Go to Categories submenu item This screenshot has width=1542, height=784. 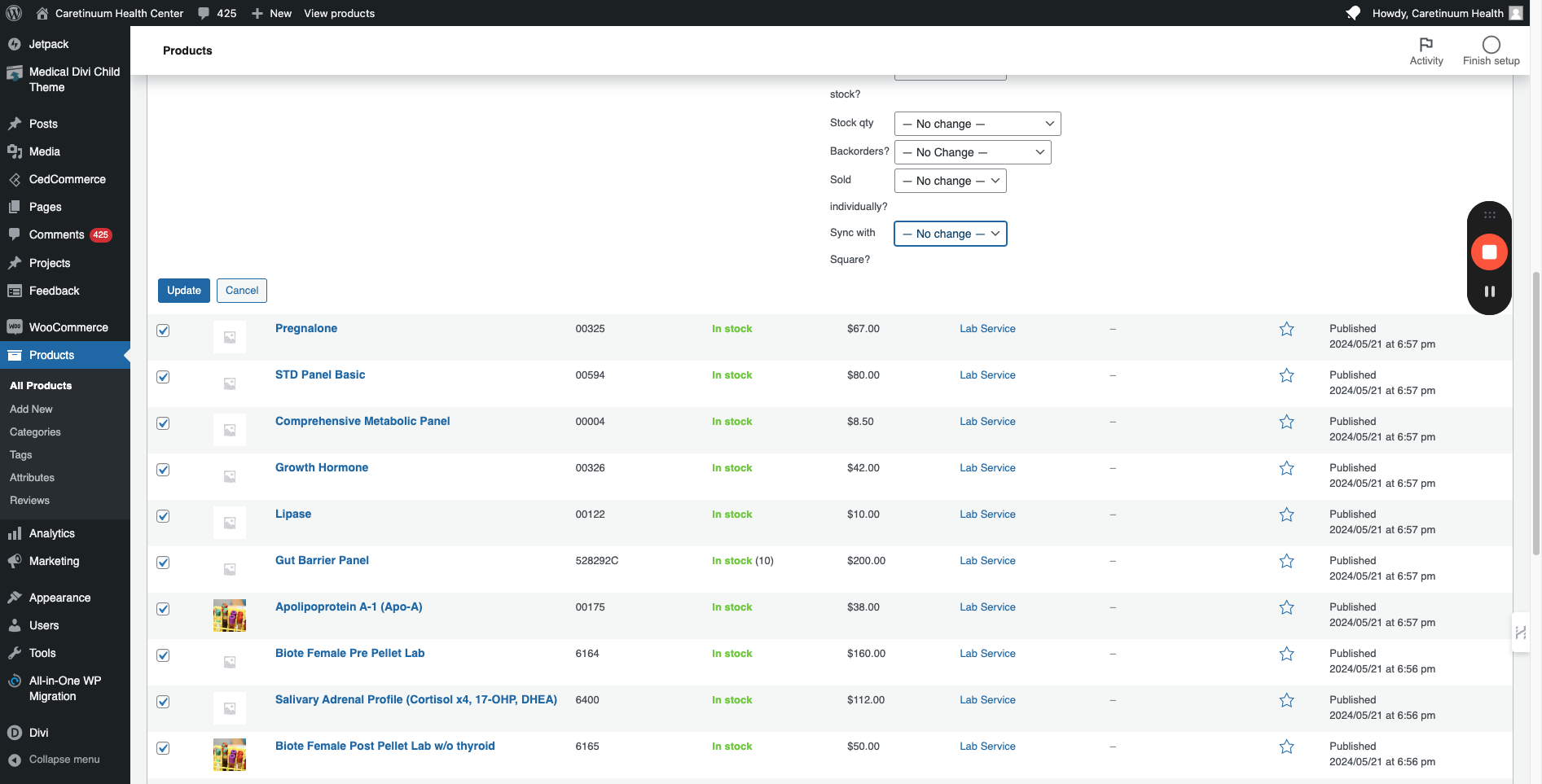coord(35,432)
